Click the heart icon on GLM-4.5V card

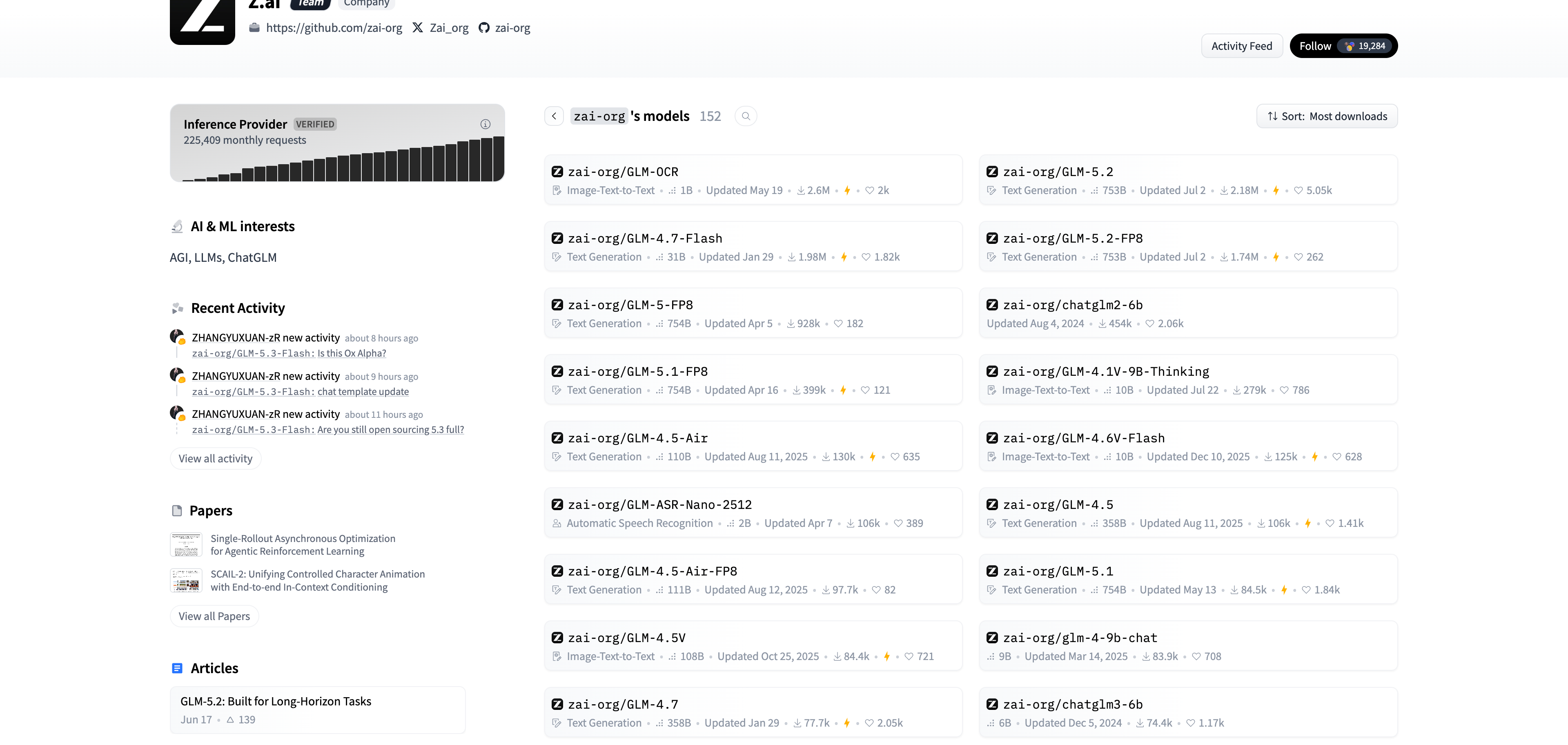pyautogui.click(x=909, y=657)
